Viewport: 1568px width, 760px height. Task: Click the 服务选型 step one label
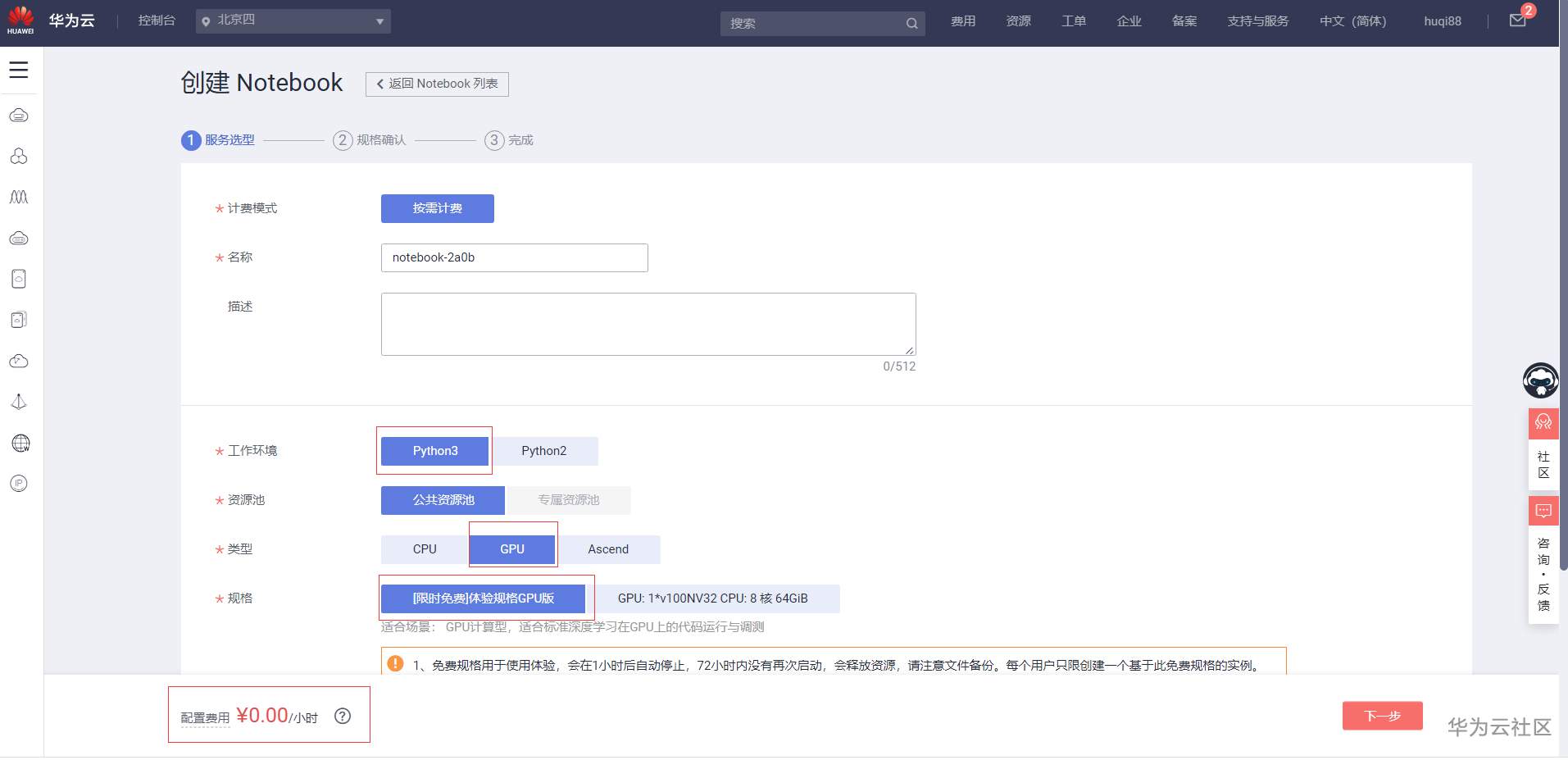click(230, 140)
